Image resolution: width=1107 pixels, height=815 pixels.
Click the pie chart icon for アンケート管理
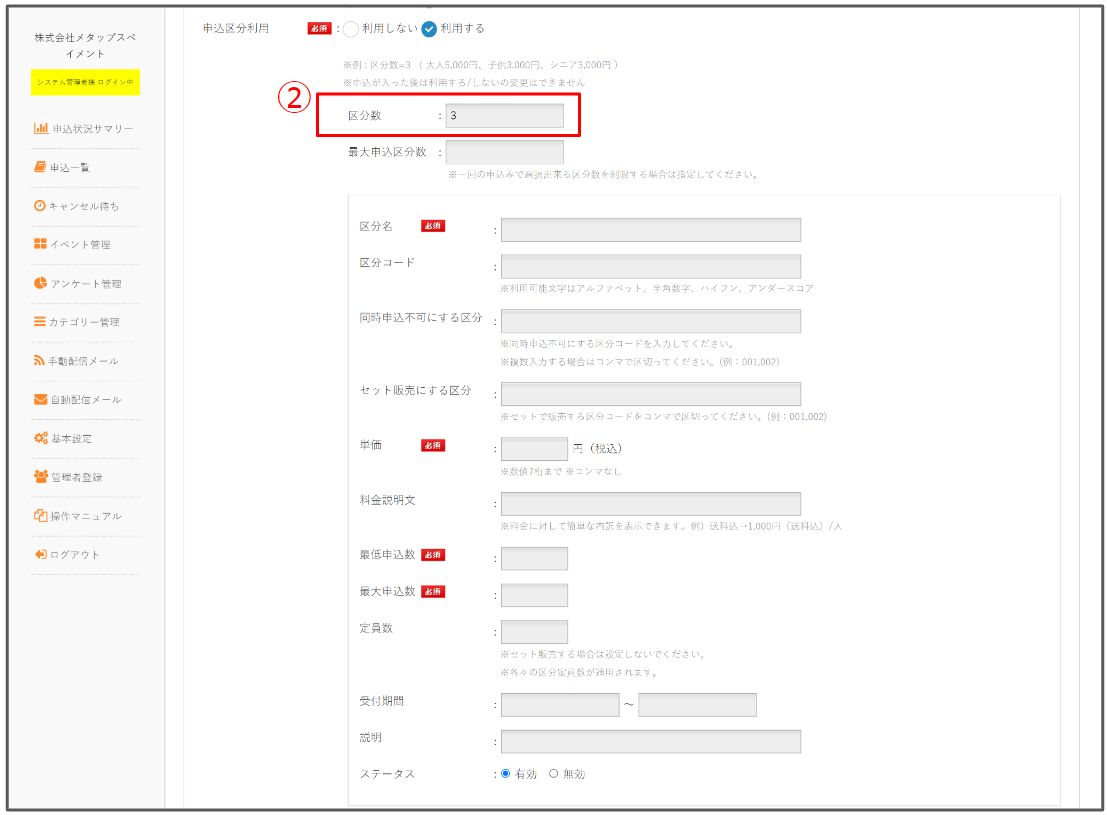tap(41, 283)
